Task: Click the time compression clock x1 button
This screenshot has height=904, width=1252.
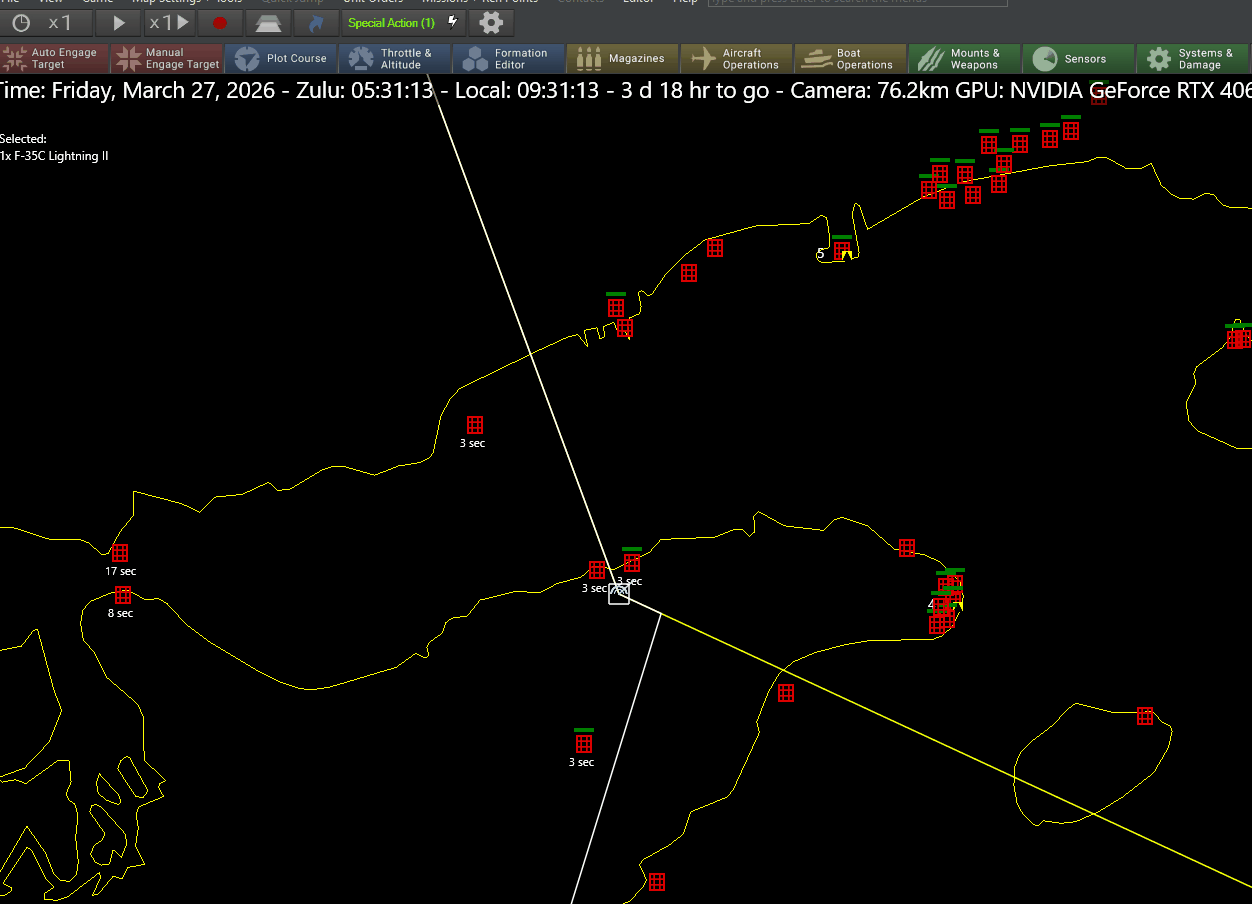Action: (45, 22)
